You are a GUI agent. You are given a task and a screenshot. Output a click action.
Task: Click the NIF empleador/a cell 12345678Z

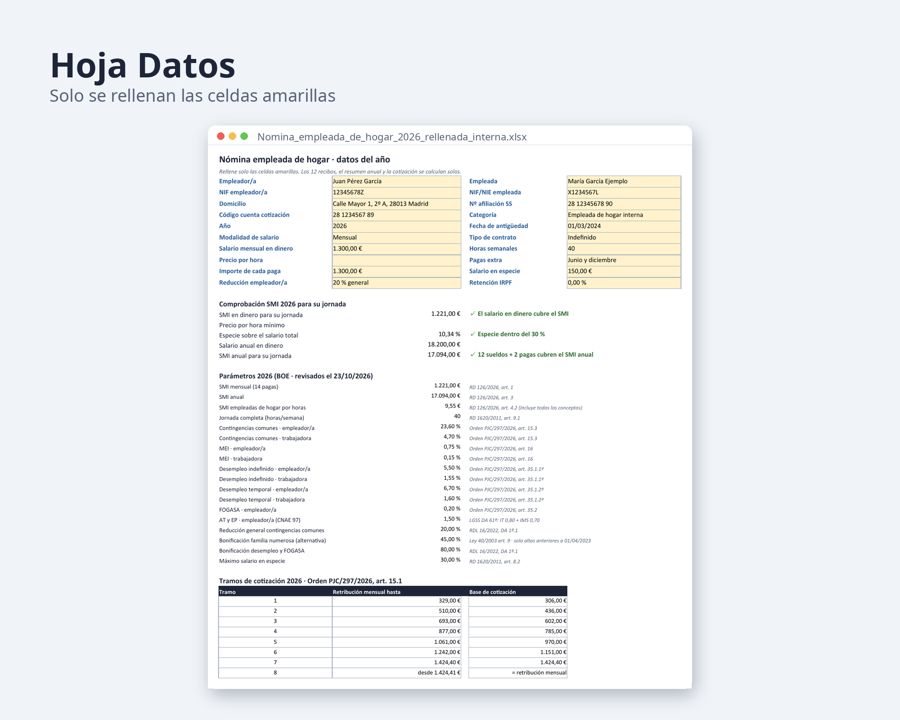[396, 192]
